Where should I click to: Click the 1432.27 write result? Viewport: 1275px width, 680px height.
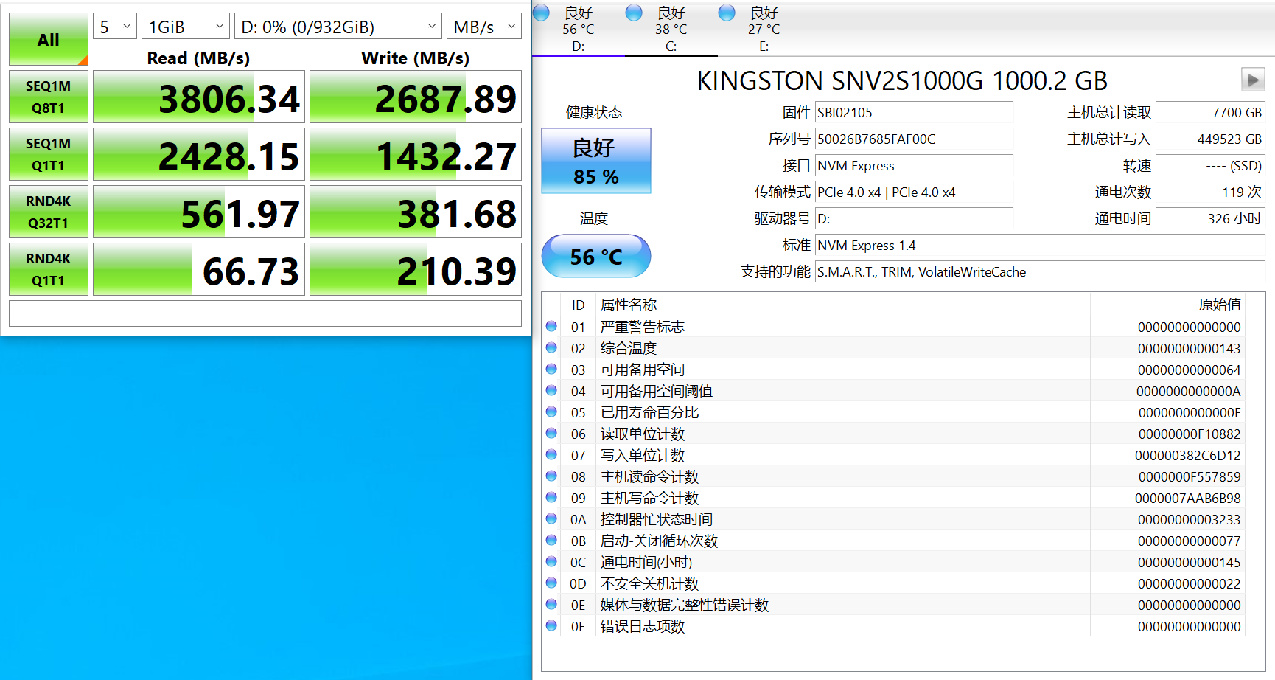tap(416, 154)
